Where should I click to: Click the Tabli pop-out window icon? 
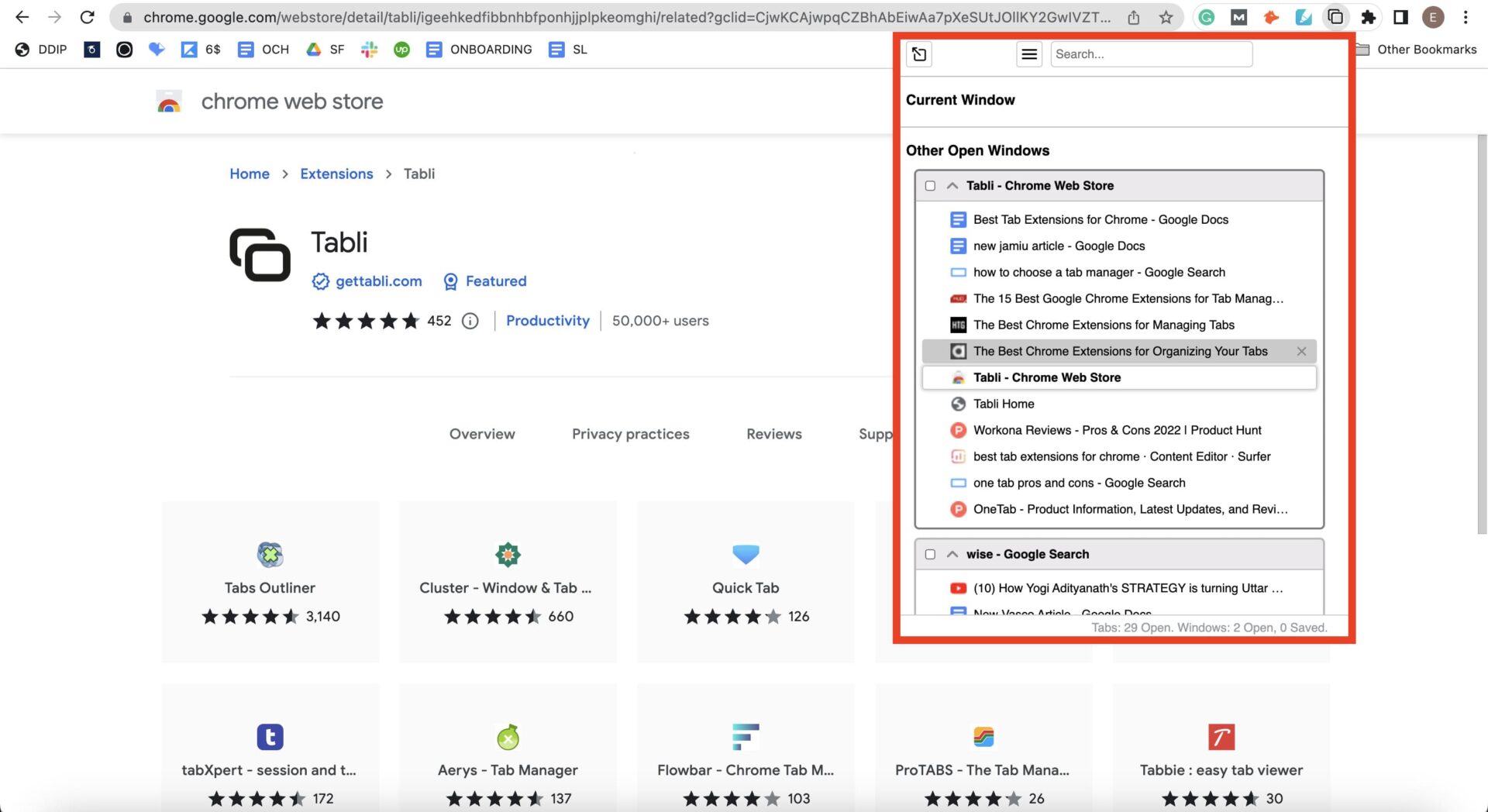[919, 54]
